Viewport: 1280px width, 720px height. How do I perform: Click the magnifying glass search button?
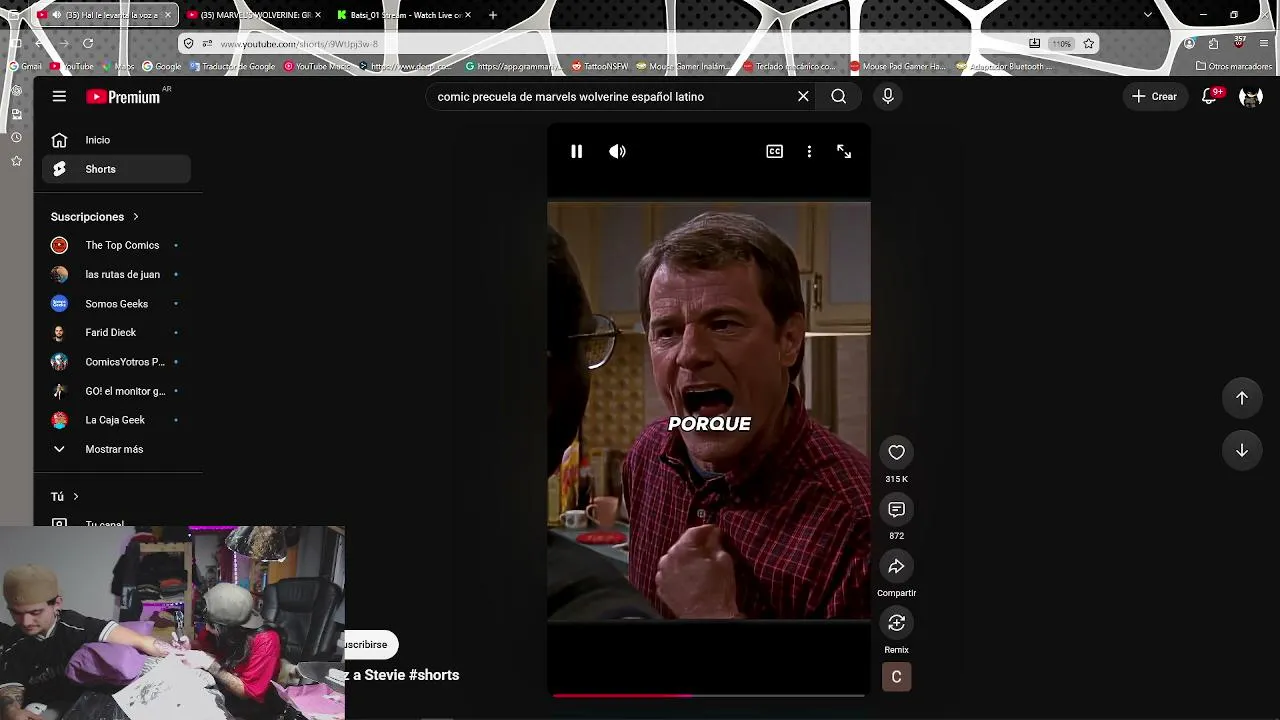coord(839,96)
